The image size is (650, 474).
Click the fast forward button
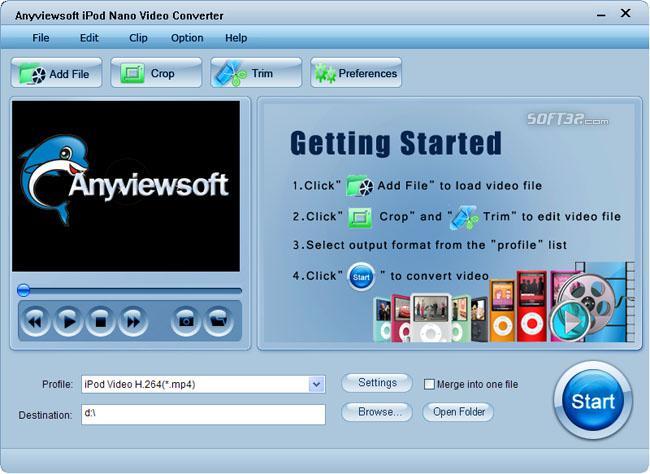click(133, 321)
